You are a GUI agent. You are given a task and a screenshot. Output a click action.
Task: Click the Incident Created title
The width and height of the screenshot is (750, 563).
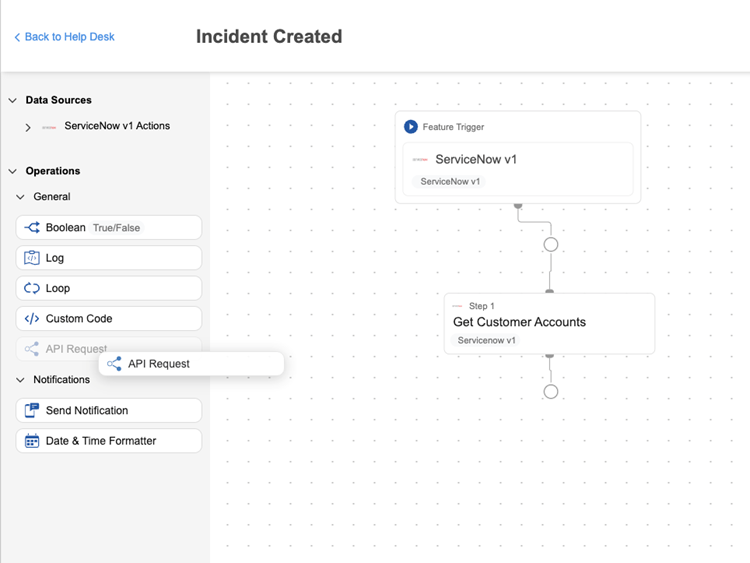269,37
